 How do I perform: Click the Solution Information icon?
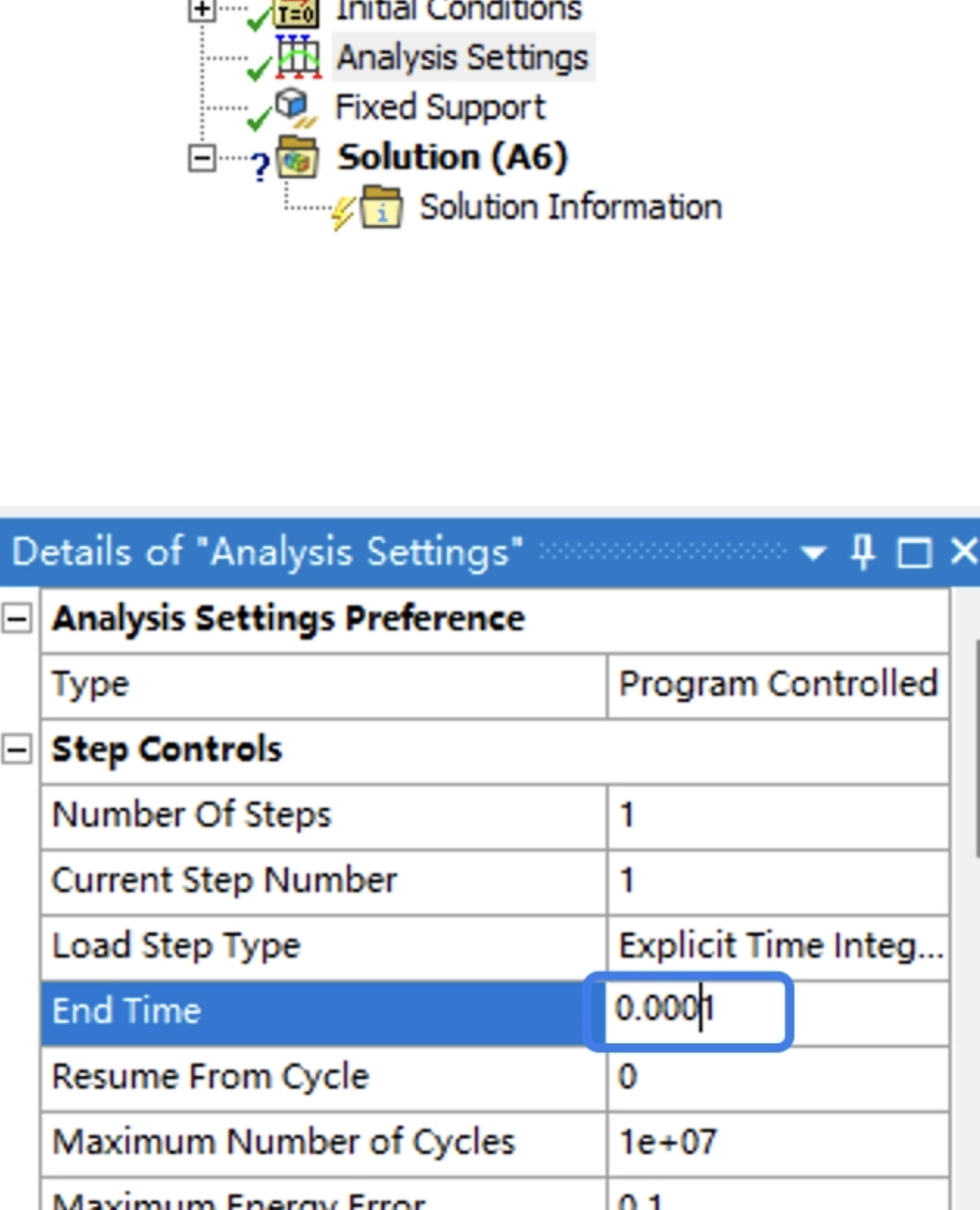coord(382,207)
